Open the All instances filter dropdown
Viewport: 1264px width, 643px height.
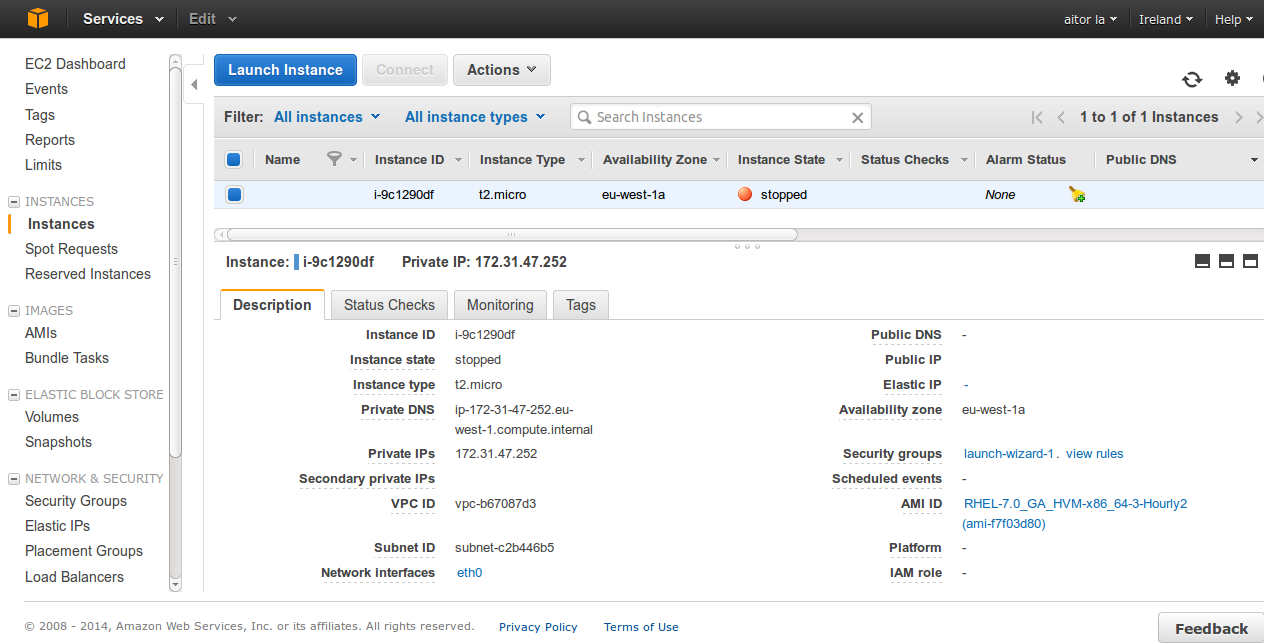point(327,117)
